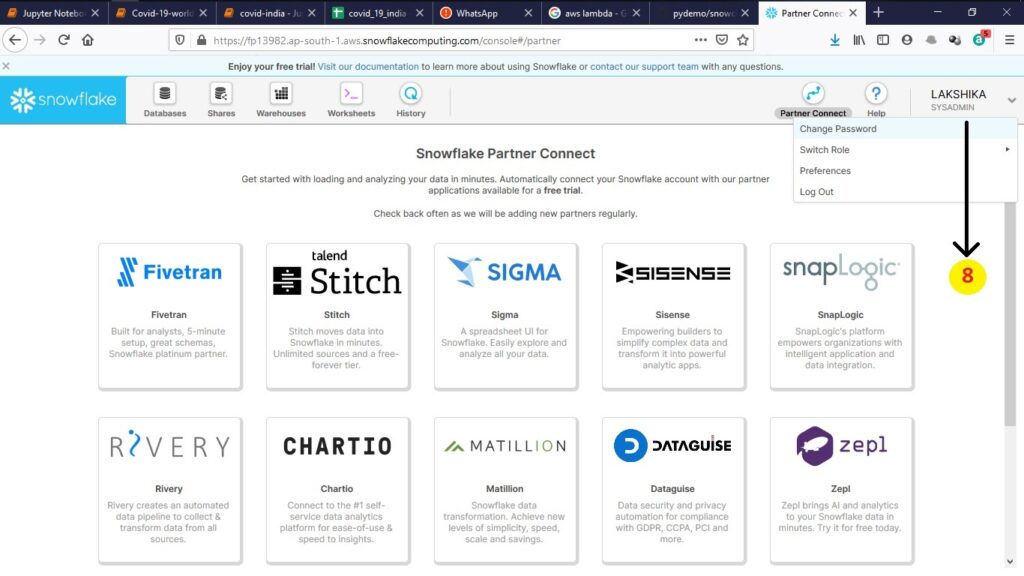Expand the LAKSHIKA user menu chevron

tap(1012, 100)
